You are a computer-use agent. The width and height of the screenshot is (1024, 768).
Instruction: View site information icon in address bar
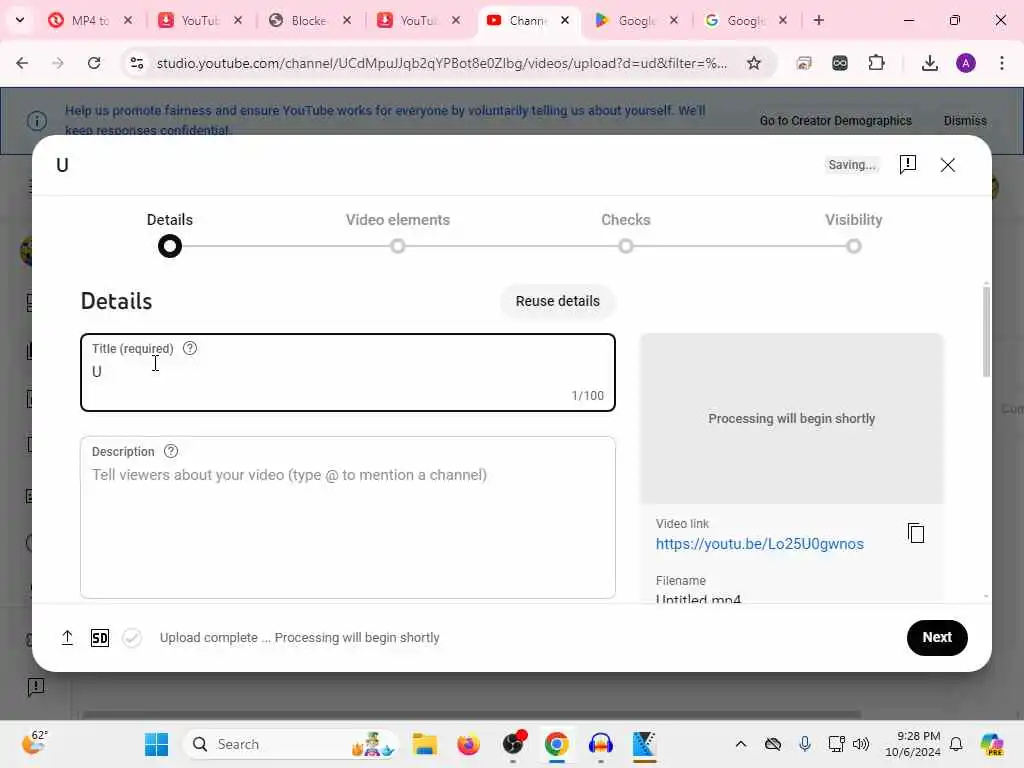(136, 63)
